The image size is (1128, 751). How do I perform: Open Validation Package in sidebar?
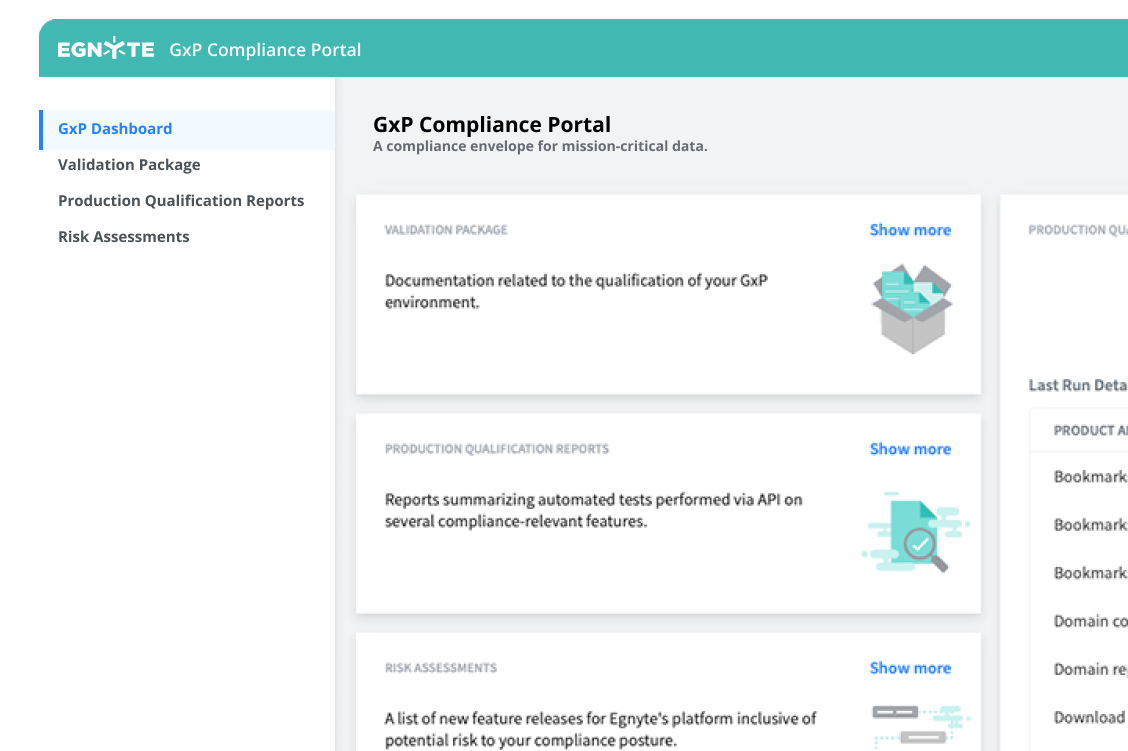[129, 165]
